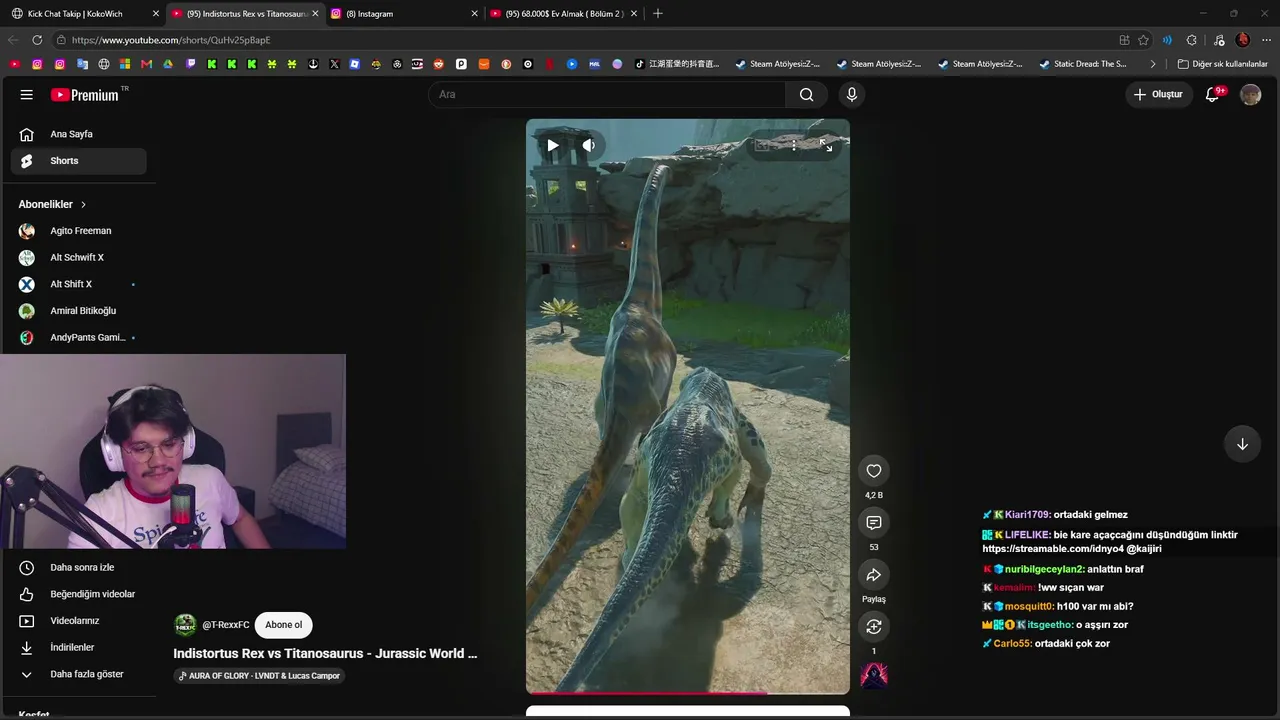
Task: Subscribe with the Abone ol button
Action: 283,625
